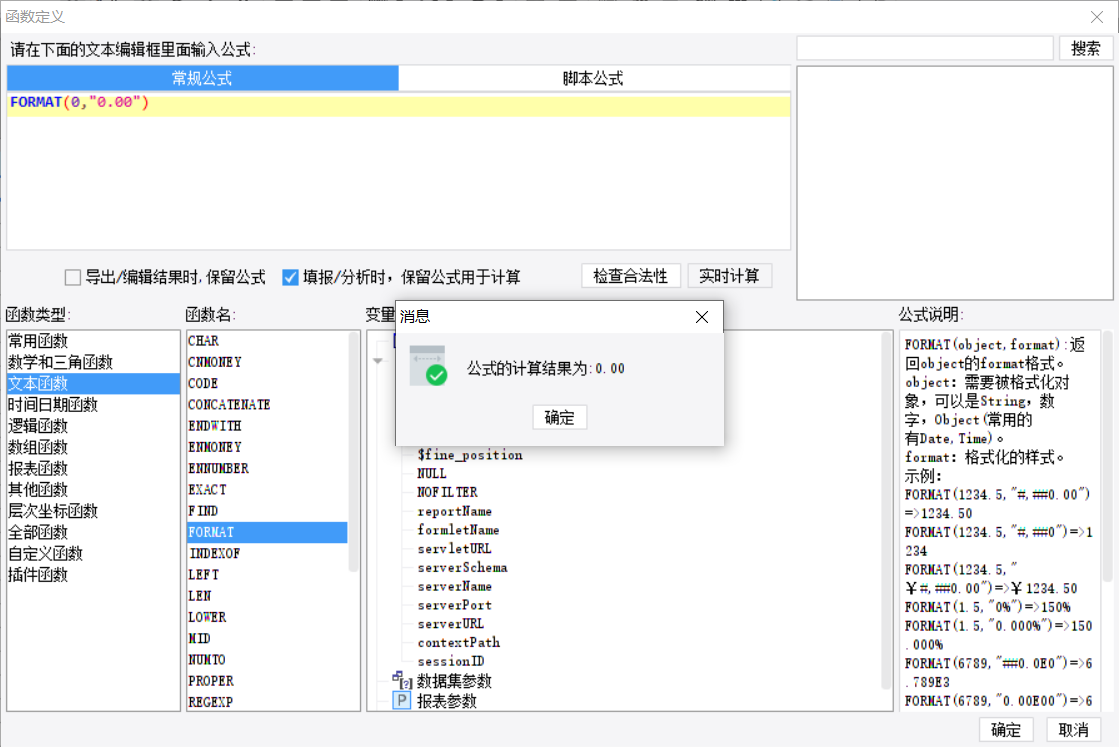Select EXACT function

267,489
